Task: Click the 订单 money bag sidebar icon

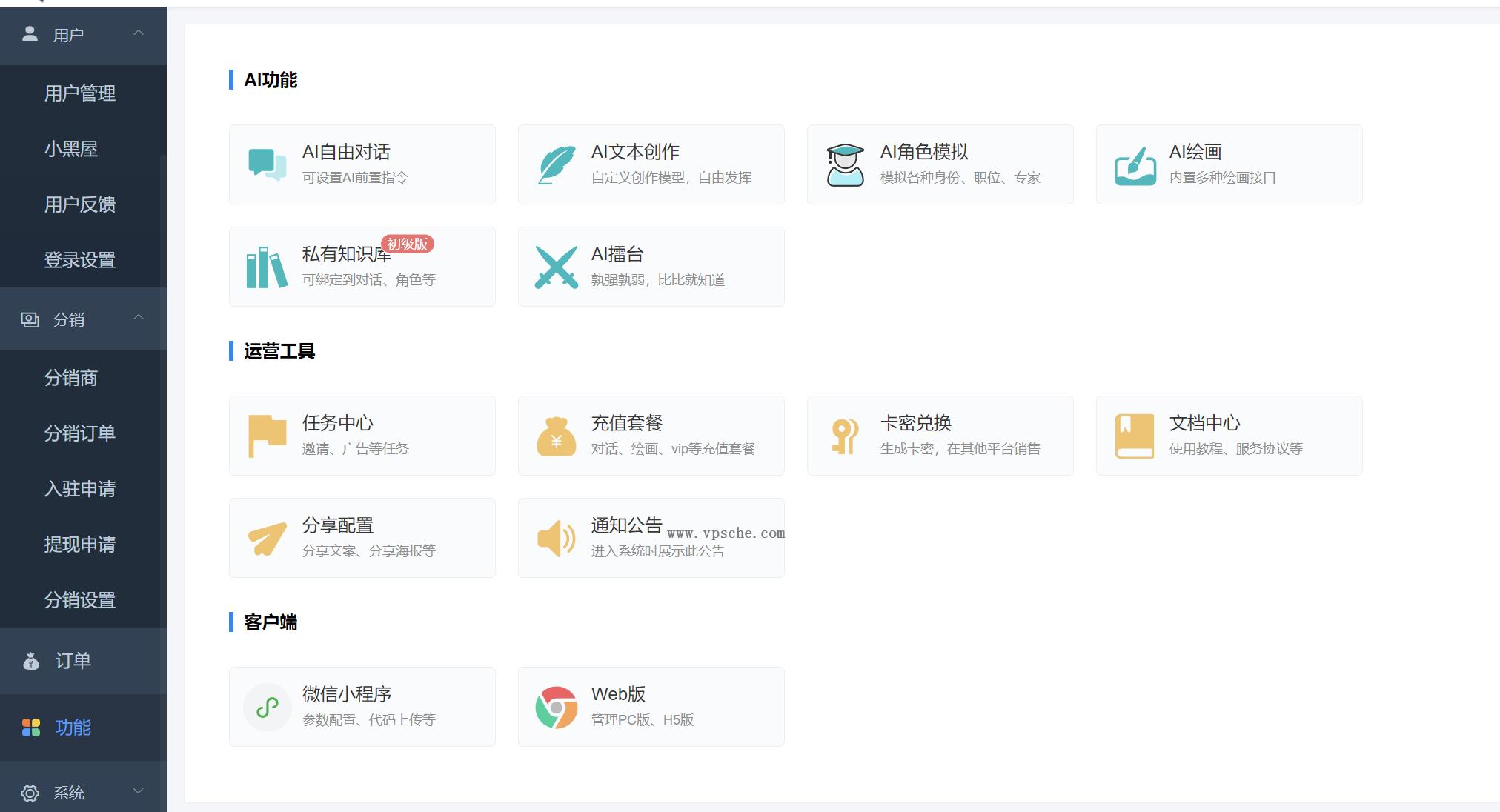Action: 30,661
